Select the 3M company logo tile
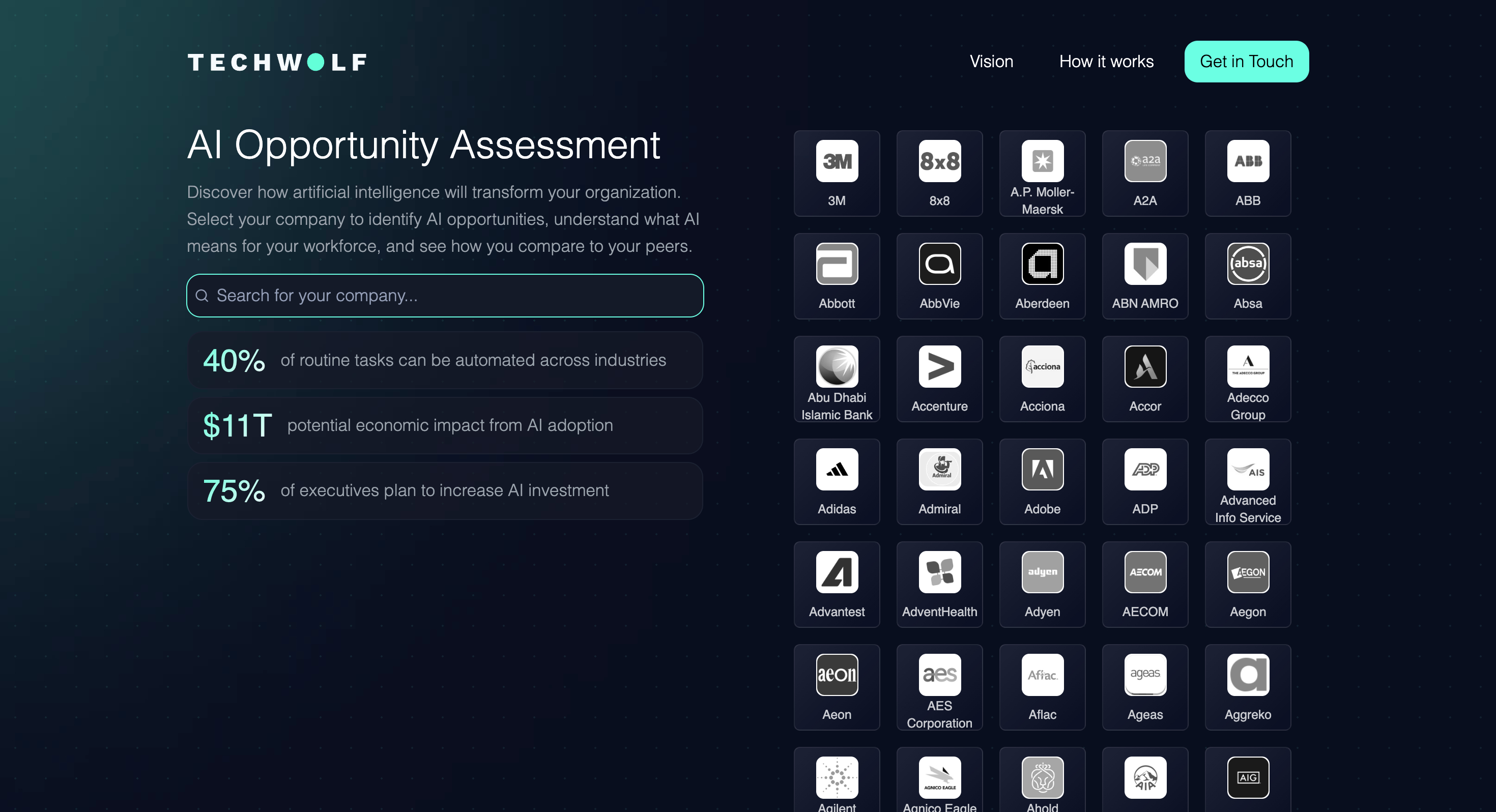Image resolution: width=1496 pixels, height=812 pixels. [x=836, y=173]
